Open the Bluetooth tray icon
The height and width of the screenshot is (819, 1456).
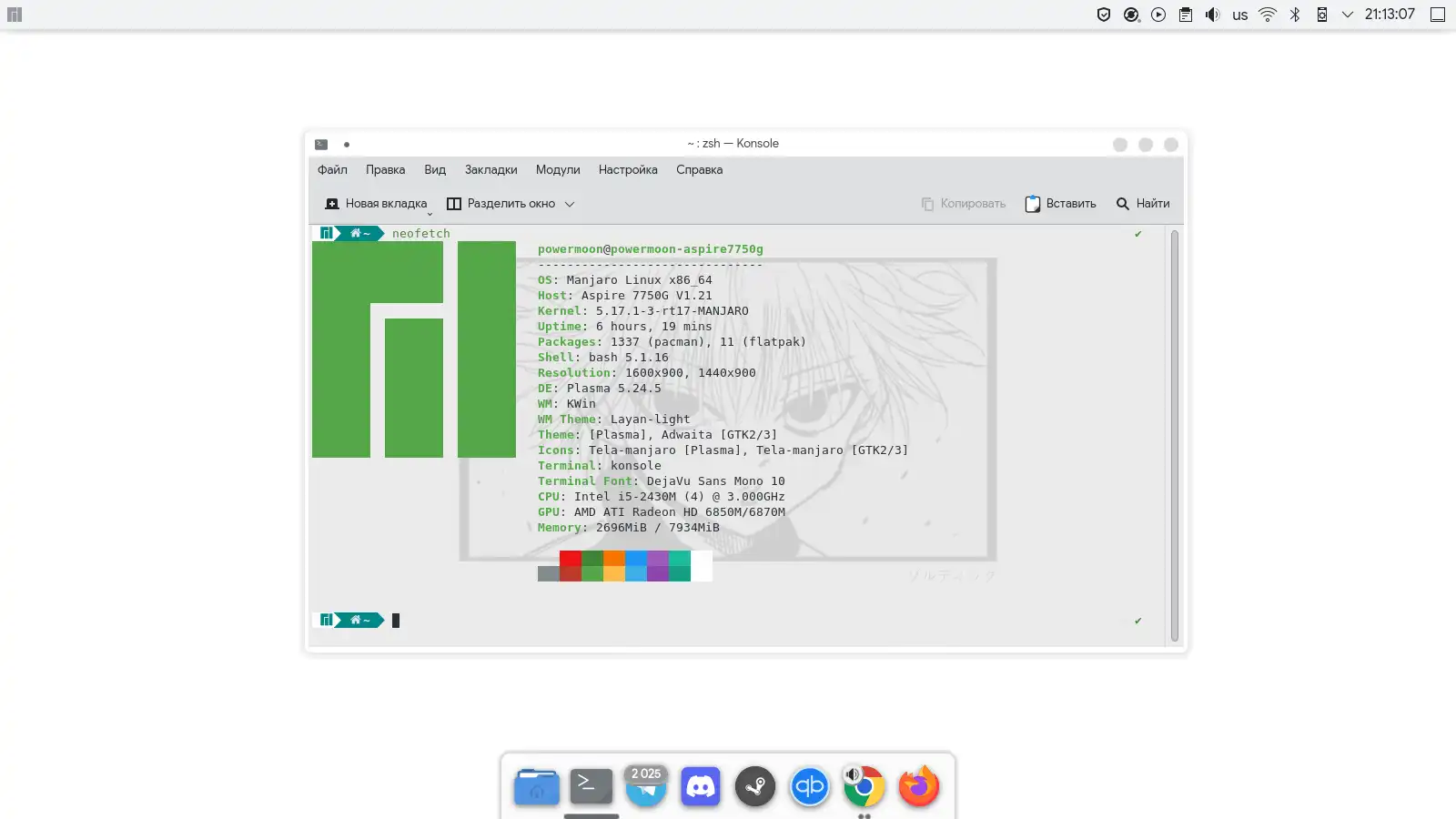(x=1295, y=15)
